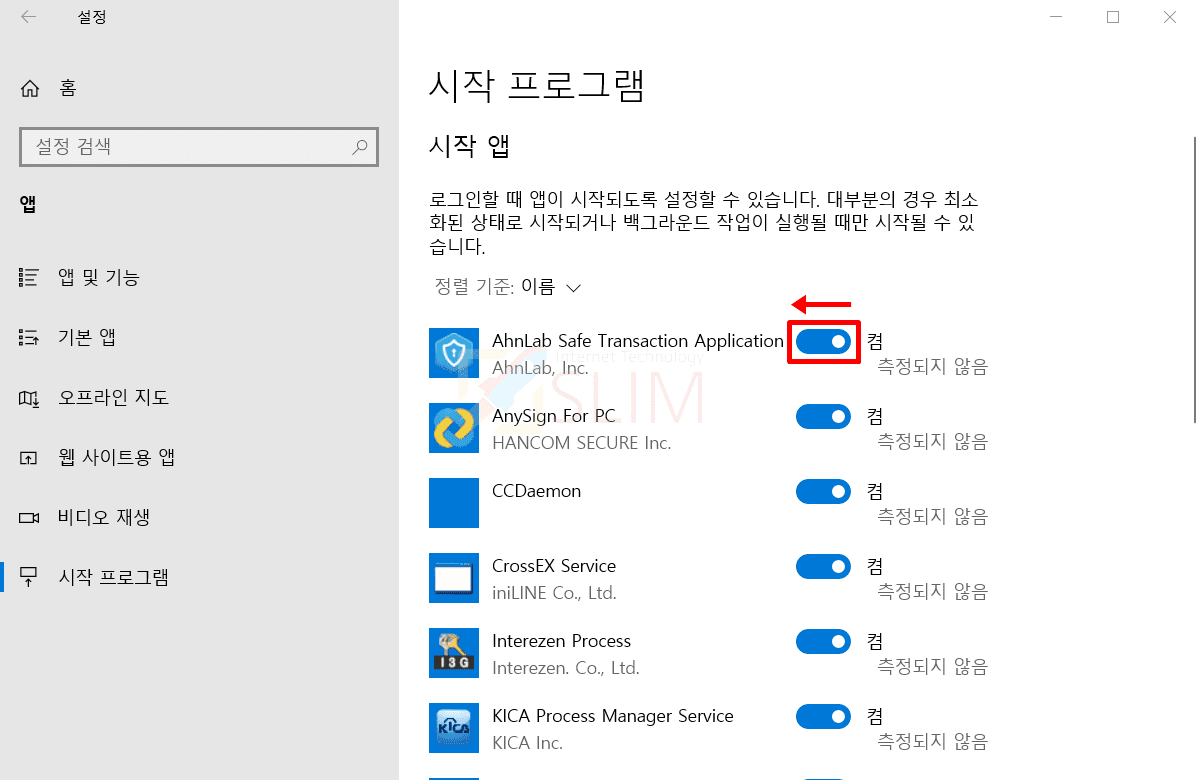Click the CCDaemon blue square icon

454,503
